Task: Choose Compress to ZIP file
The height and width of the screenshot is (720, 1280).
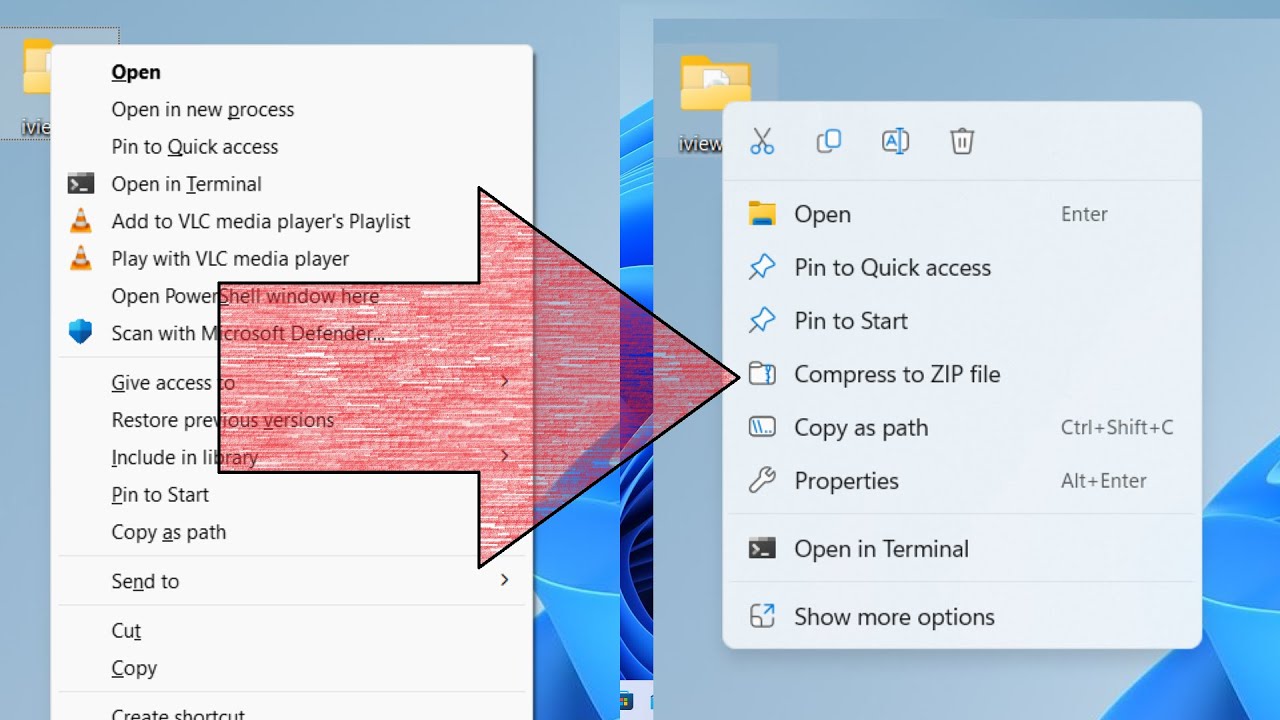Action: [x=897, y=374]
